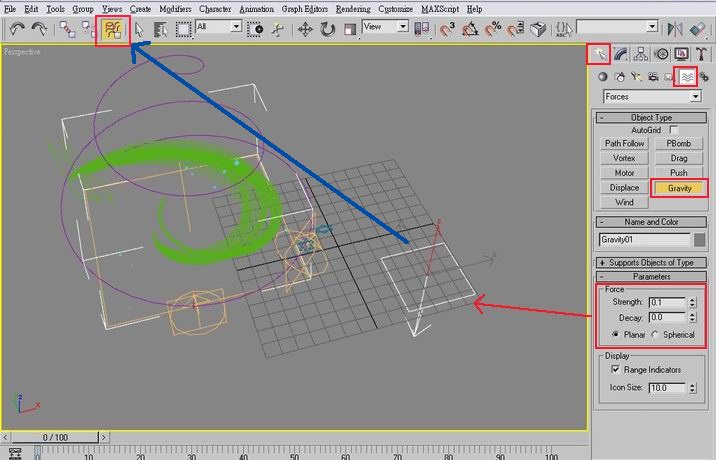
Task: Enable the AutoGrid checkbox
Action: point(674,130)
